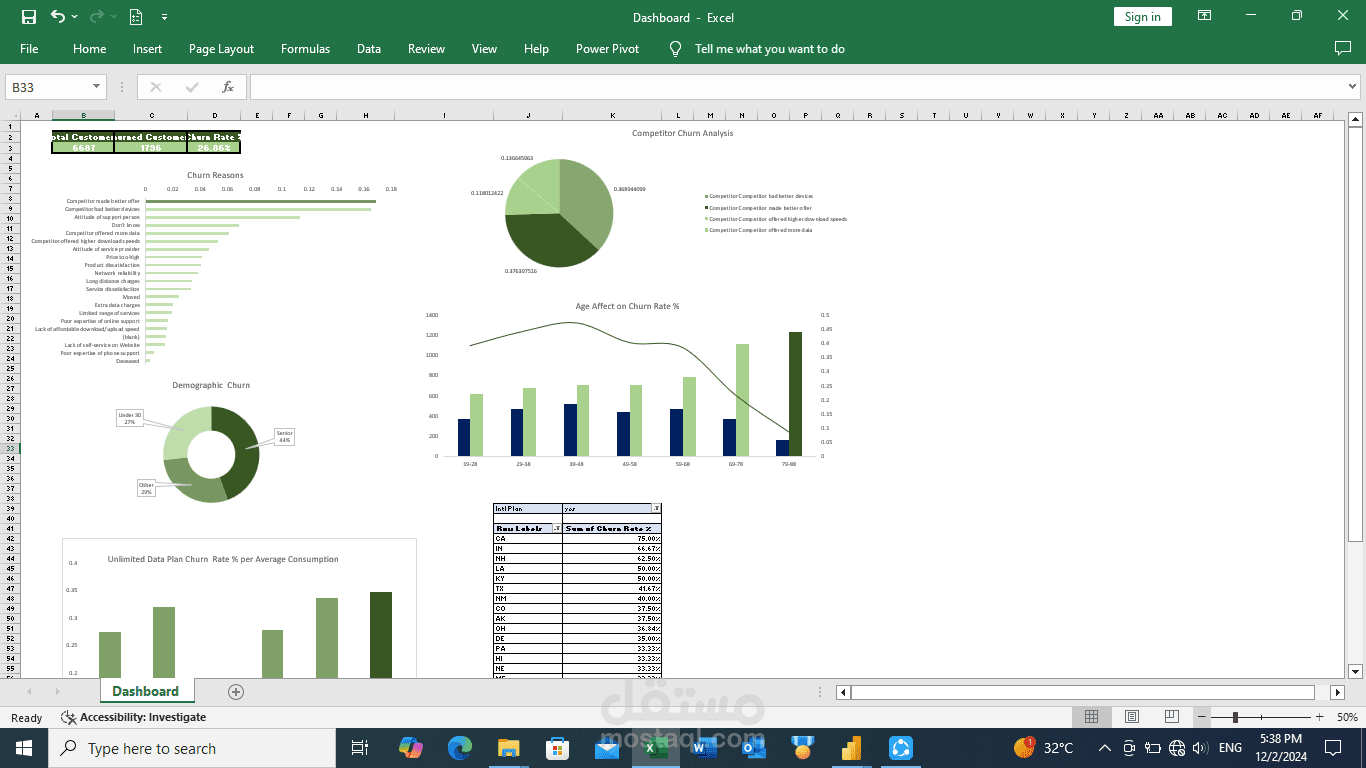Click the taskbar search box
Screen dimensions: 1366x768
(x=192, y=748)
